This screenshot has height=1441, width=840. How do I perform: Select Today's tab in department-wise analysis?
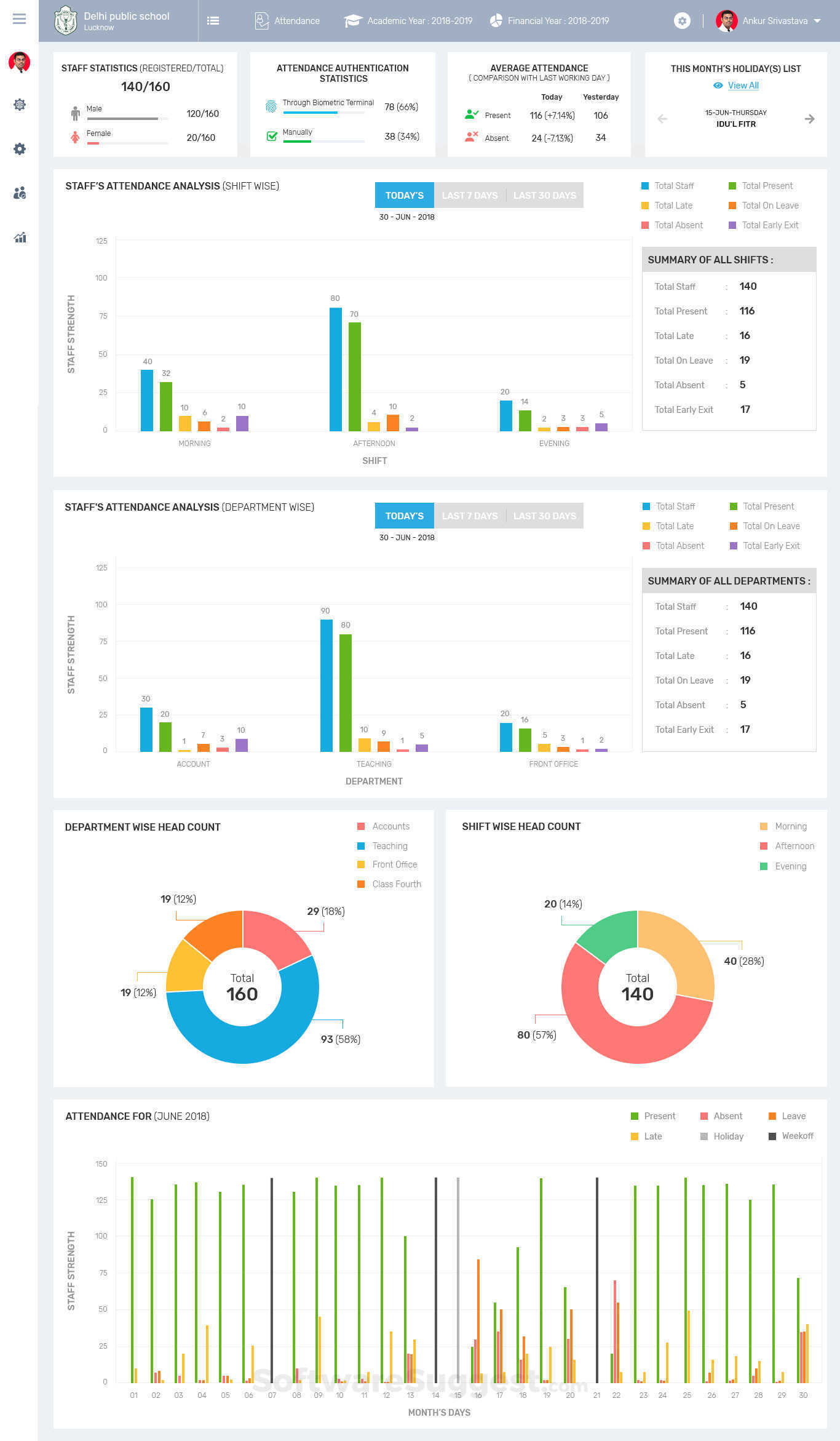pos(405,516)
